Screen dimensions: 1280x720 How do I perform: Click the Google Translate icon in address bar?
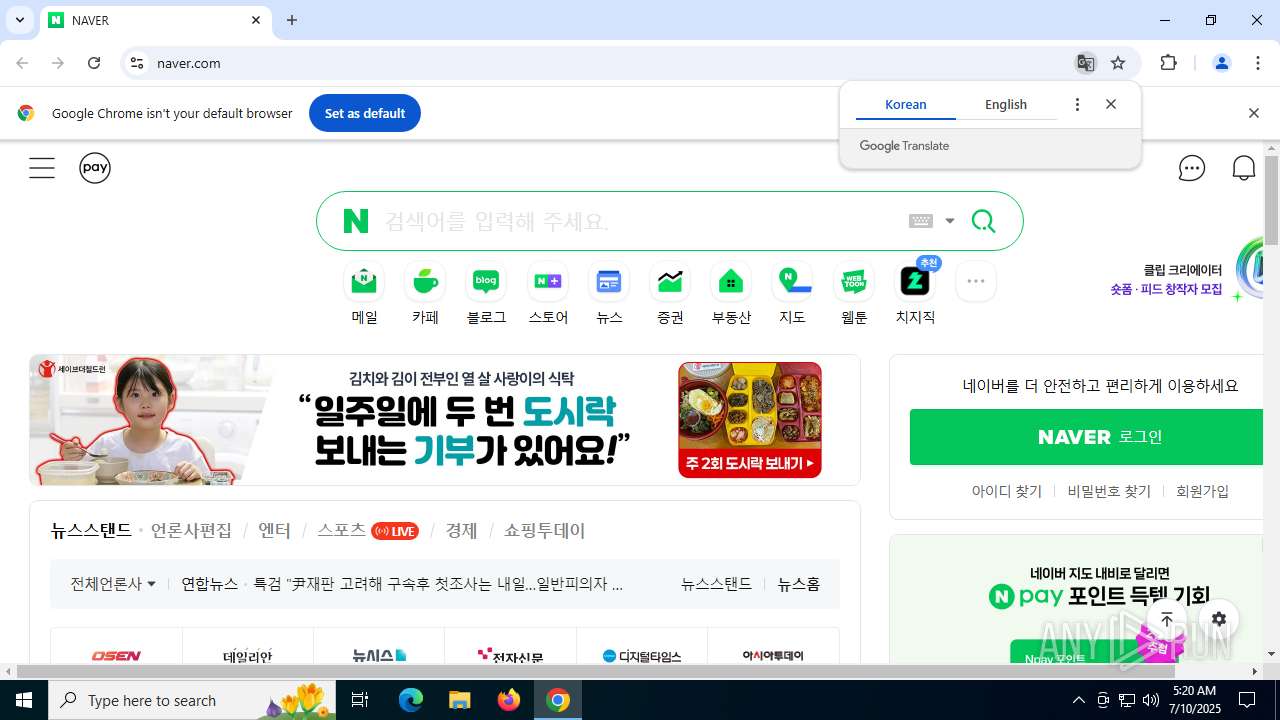1085,63
